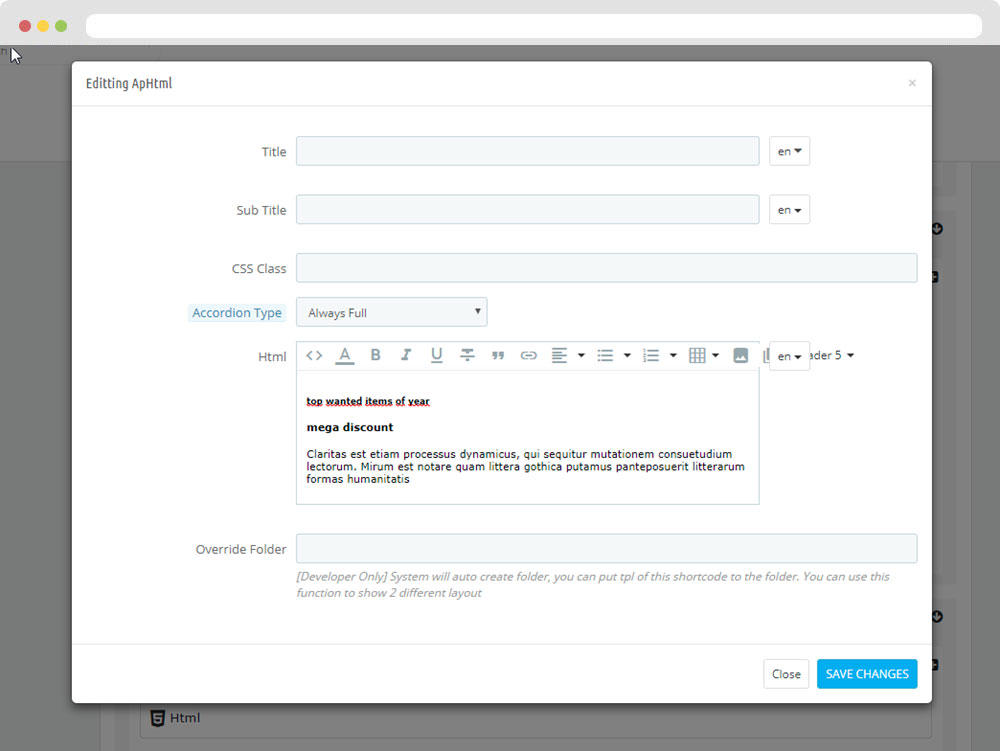The height and width of the screenshot is (751, 1000).
Task: Close the Editting ApHtml dialog with X
Action: [x=912, y=83]
